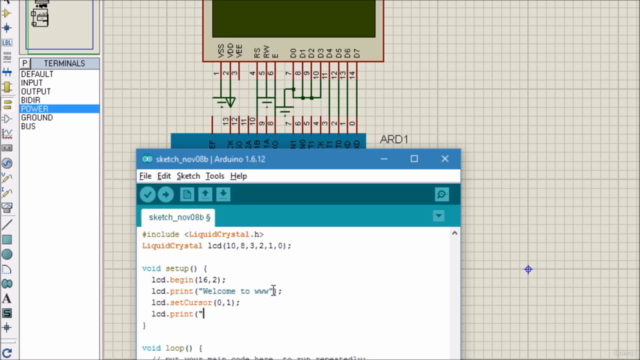Click the rotate clockwise icon

pos(7,353)
